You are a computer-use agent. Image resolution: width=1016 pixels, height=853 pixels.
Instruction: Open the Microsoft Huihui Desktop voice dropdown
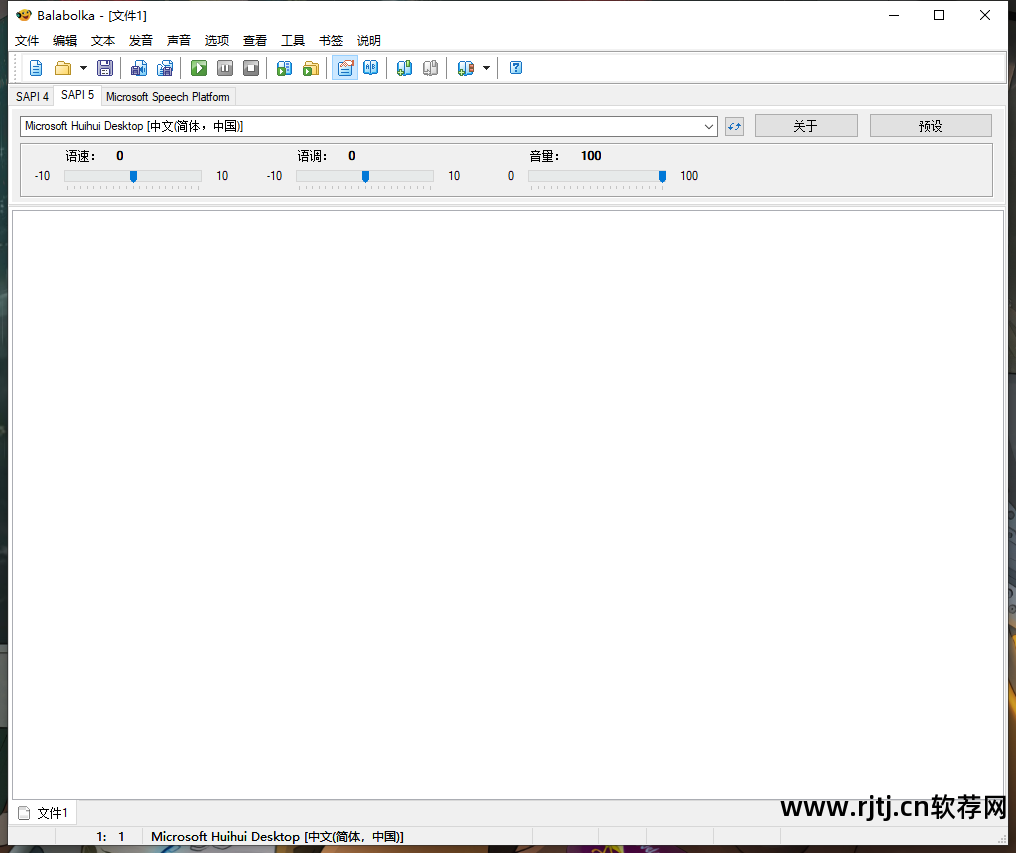369,126
